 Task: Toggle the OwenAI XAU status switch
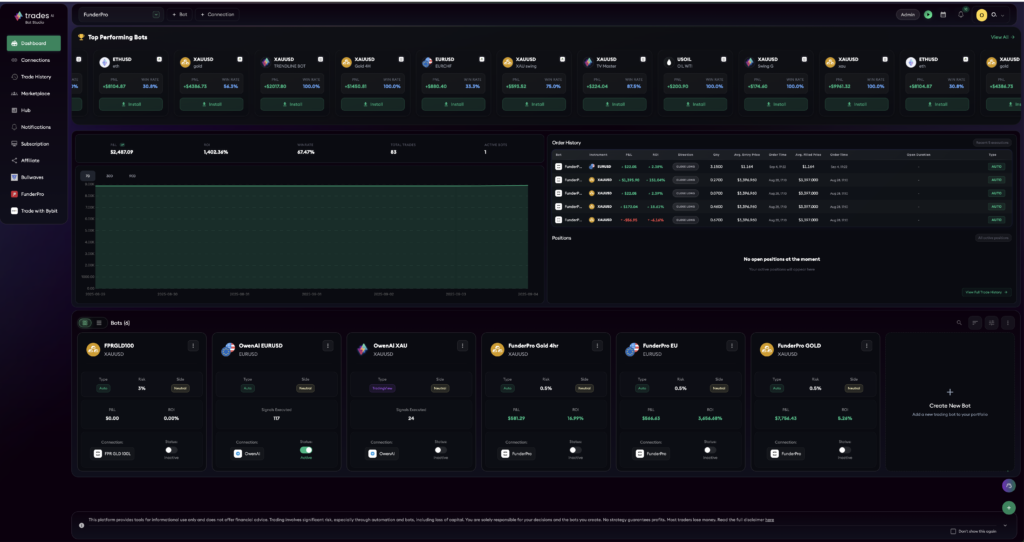tap(440, 450)
